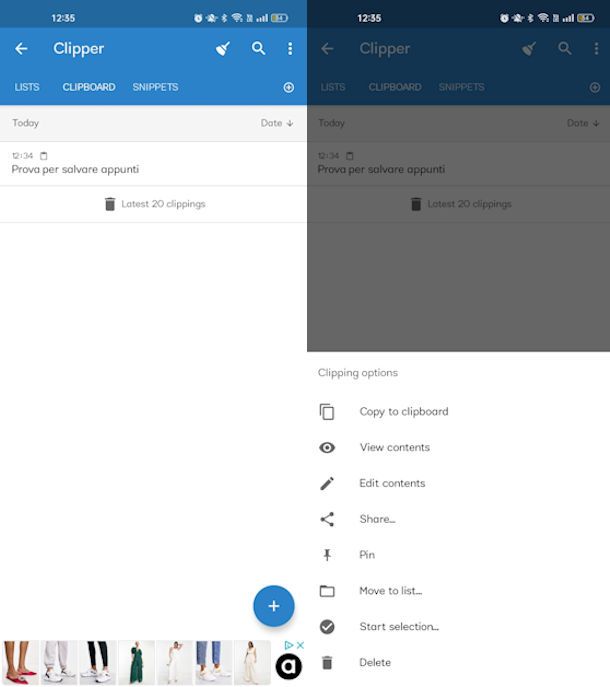Open SNIPPETS tab in left screen
Image resolution: width=610 pixels, height=687 pixels.
pos(156,87)
